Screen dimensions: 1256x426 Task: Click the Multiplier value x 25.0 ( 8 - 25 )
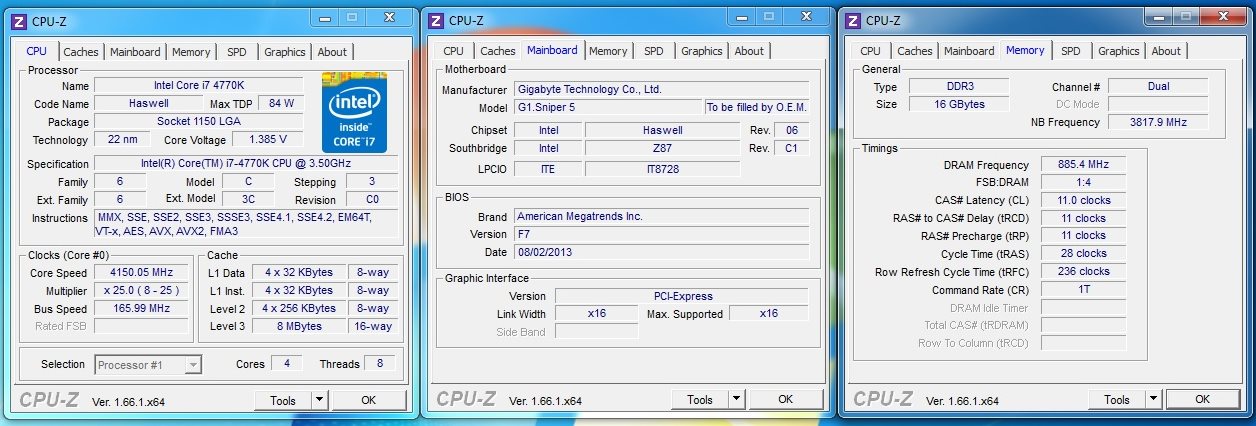click(143, 291)
